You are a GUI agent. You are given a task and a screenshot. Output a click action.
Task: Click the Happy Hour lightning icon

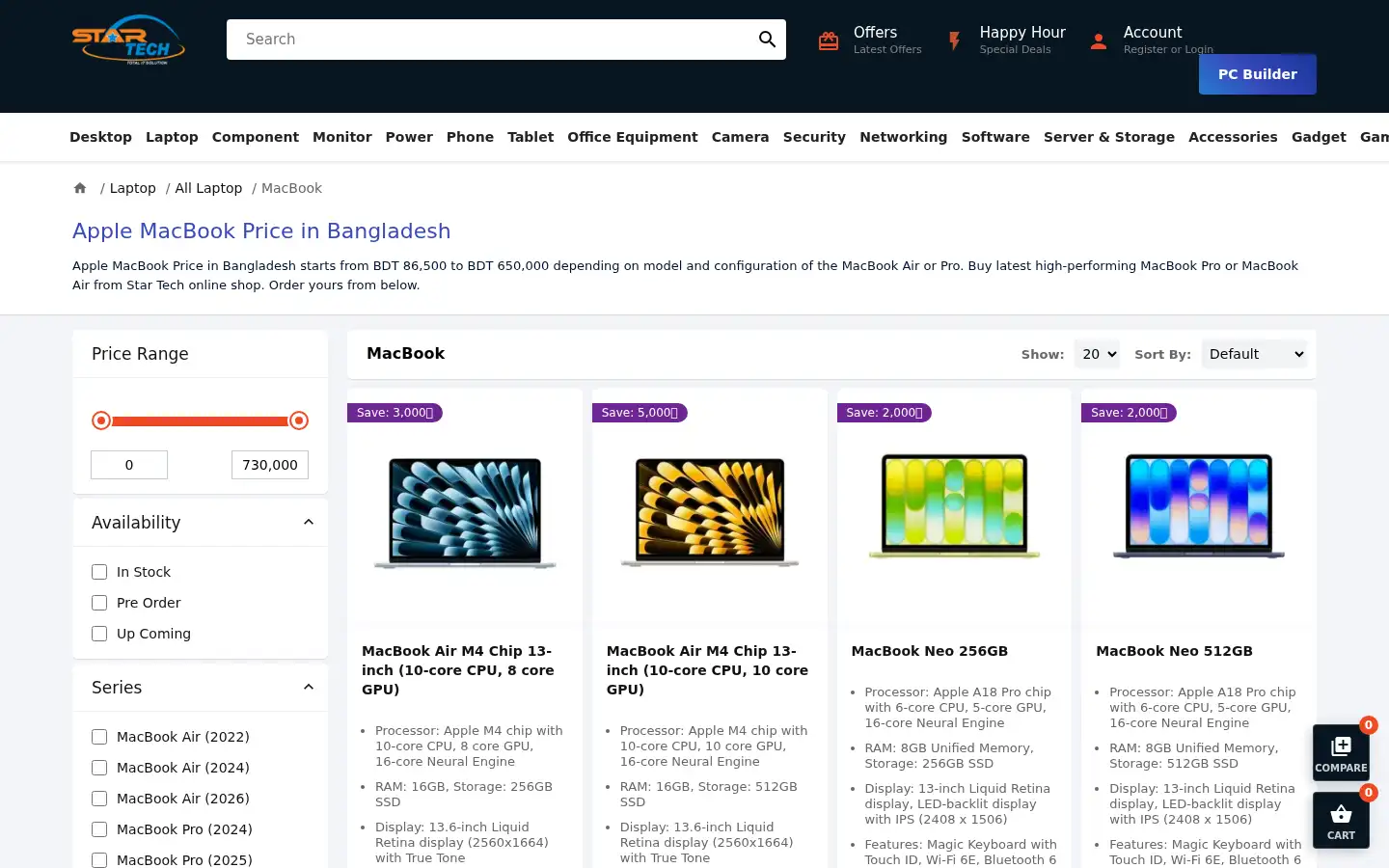point(954,41)
